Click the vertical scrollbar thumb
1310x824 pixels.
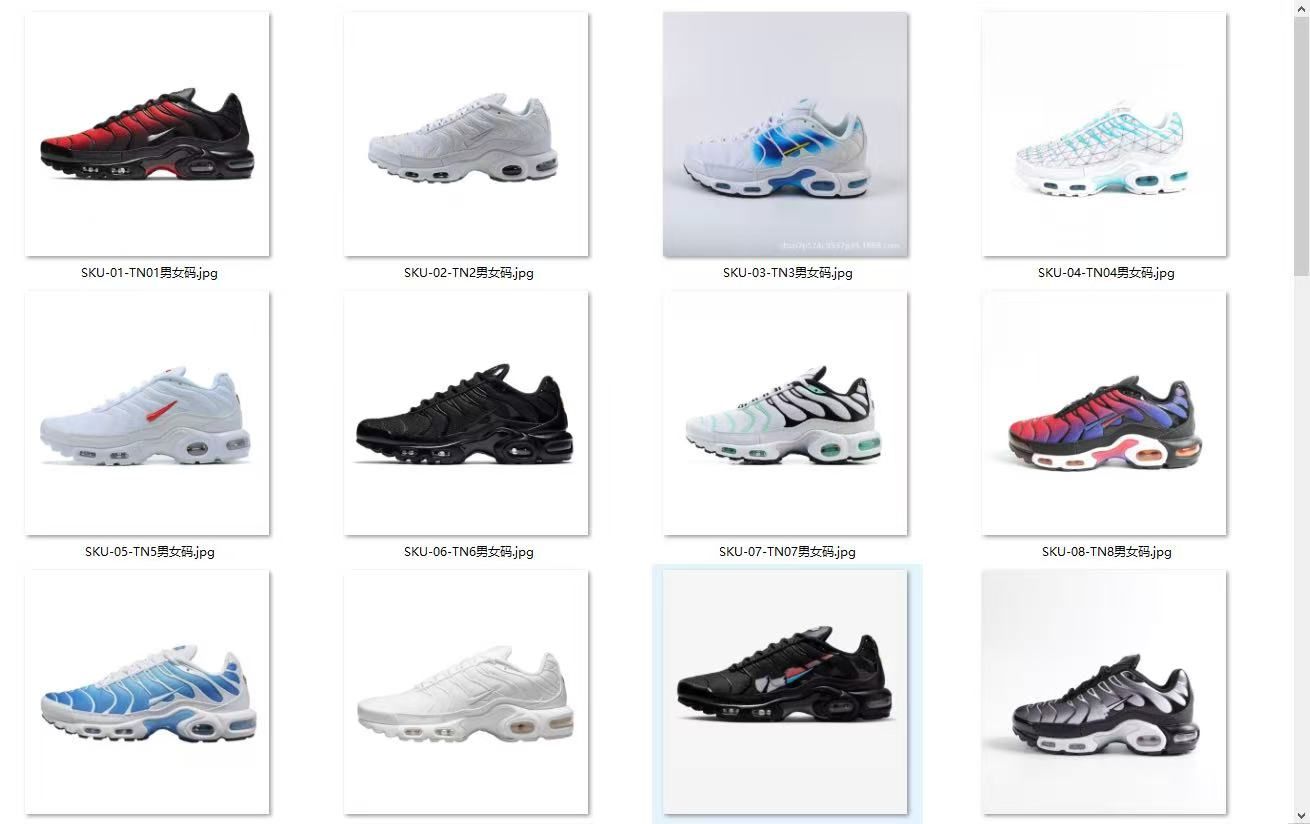(1301, 146)
